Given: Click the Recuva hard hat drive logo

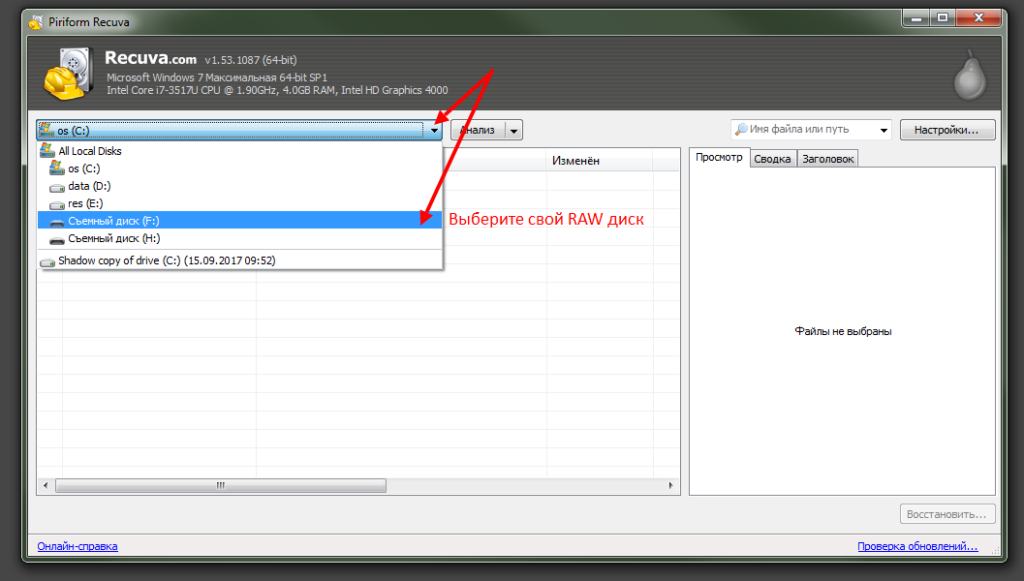Looking at the screenshot, I should 67,74.
